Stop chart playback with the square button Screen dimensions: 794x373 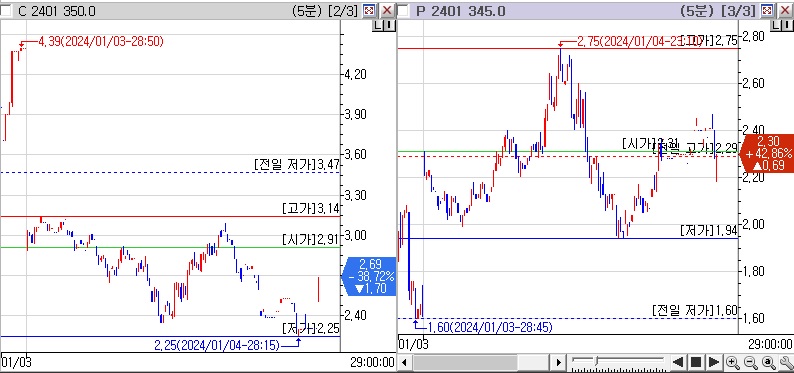[x=696, y=362]
